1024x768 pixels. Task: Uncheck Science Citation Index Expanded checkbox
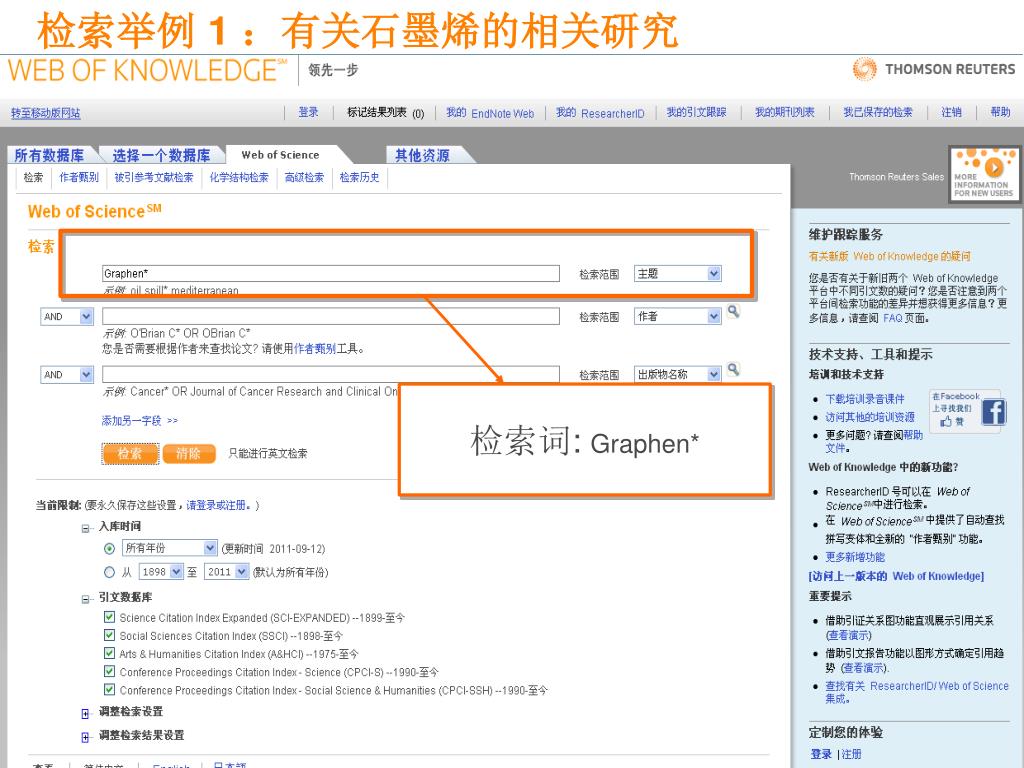tap(110, 616)
